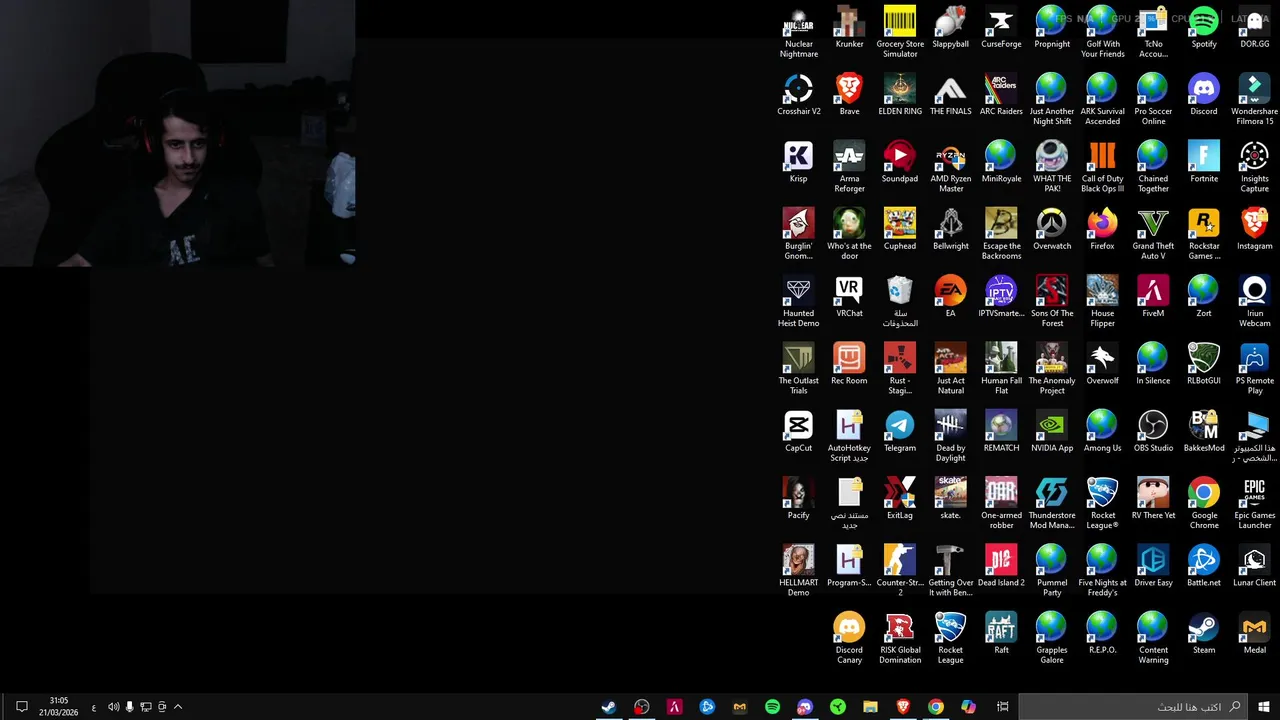Select the Dead Island 2 icon

1001,564
